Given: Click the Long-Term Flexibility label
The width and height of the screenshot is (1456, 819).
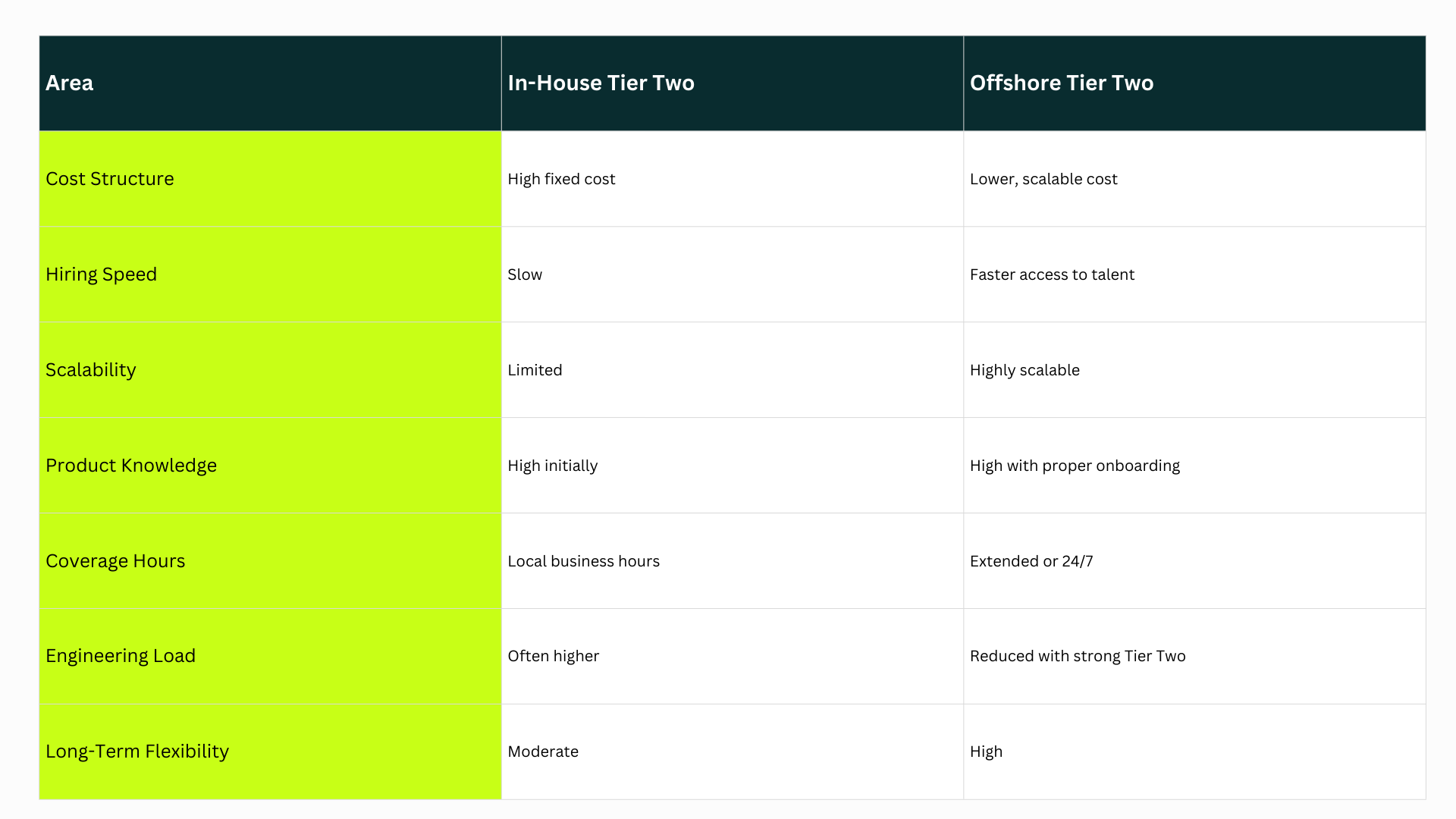Looking at the screenshot, I should [x=137, y=752].
